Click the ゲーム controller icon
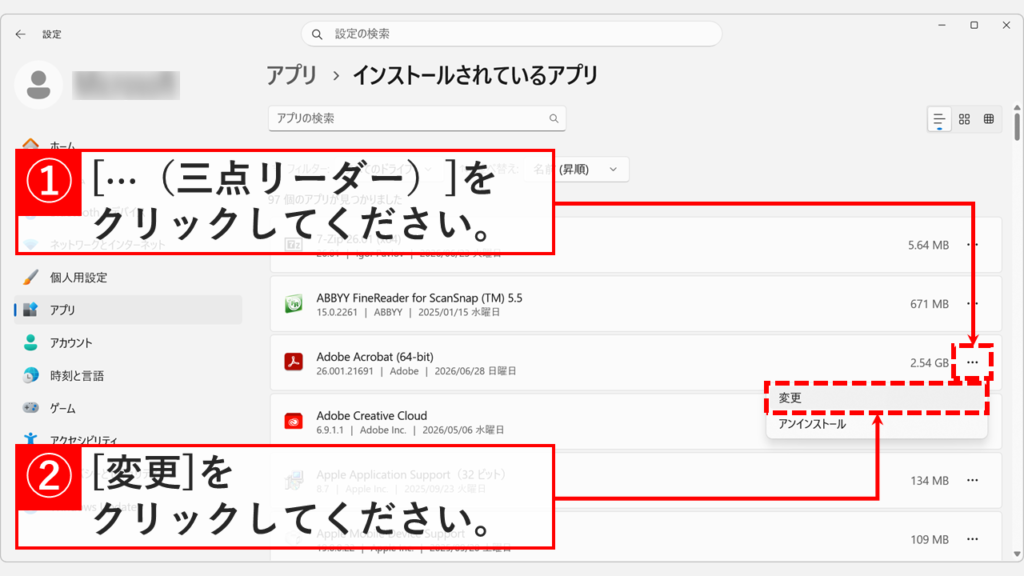Screen dimensions: 1024x576 31,408
